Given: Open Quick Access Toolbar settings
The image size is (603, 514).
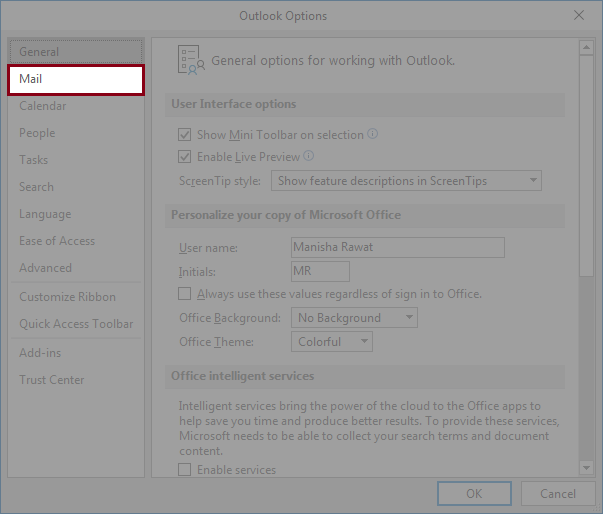Looking at the screenshot, I should (x=76, y=324).
